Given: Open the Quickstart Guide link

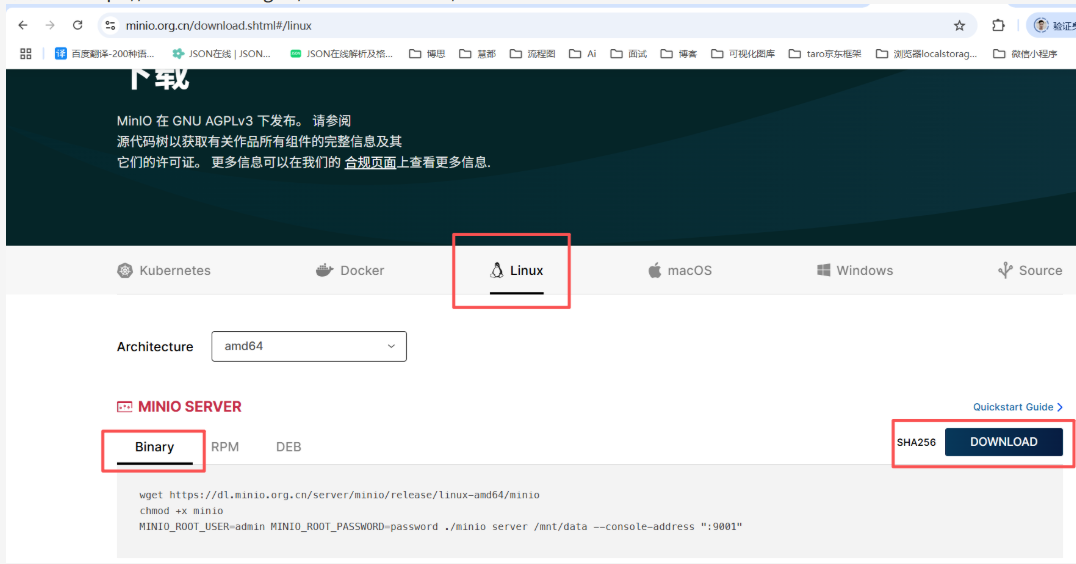Looking at the screenshot, I should 1018,407.
